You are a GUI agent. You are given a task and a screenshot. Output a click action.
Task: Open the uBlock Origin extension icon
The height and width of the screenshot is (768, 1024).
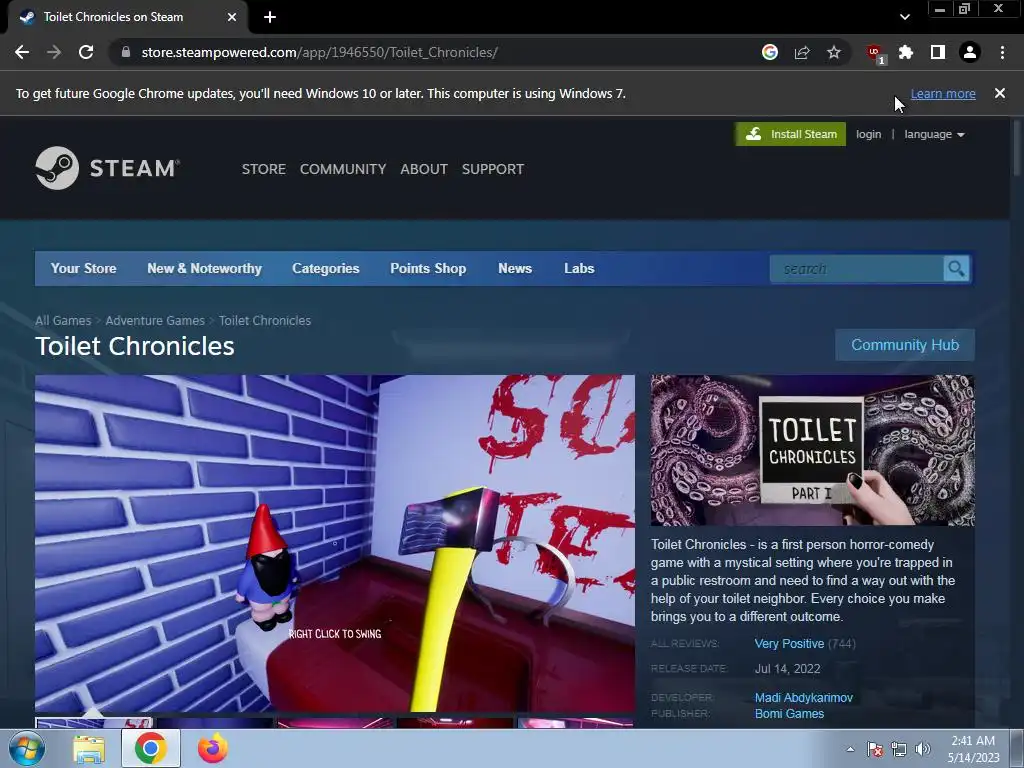(x=875, y=53)
